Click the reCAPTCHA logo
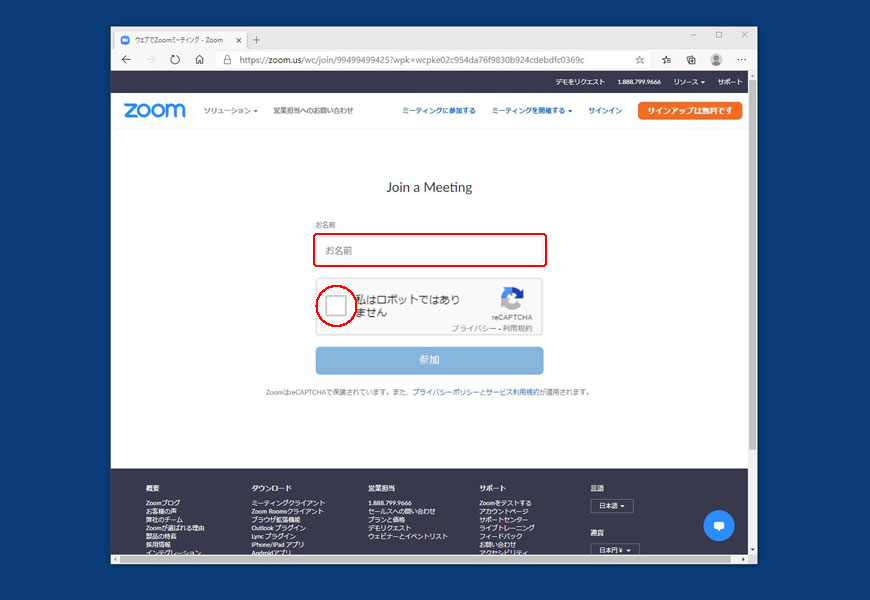 (x=512, y=298)
